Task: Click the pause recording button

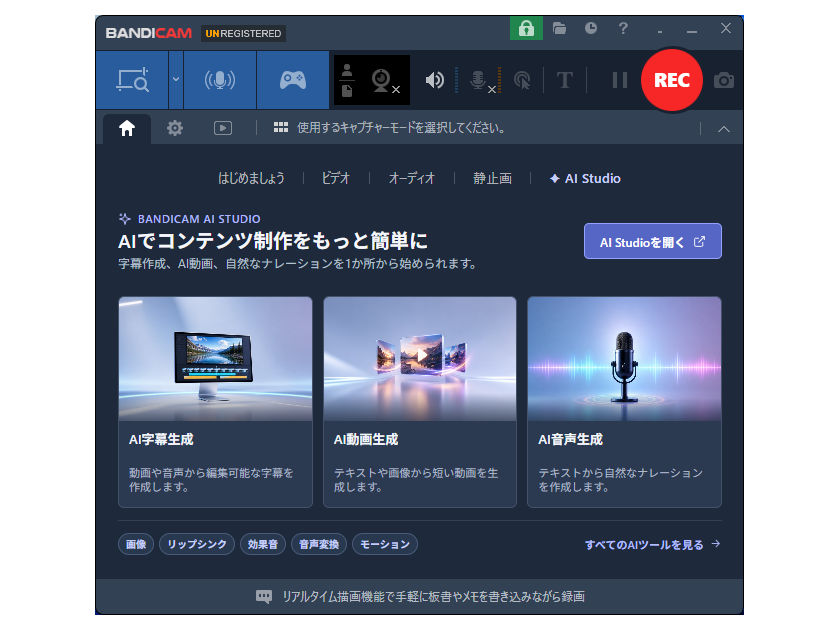Action: [619, 80]
